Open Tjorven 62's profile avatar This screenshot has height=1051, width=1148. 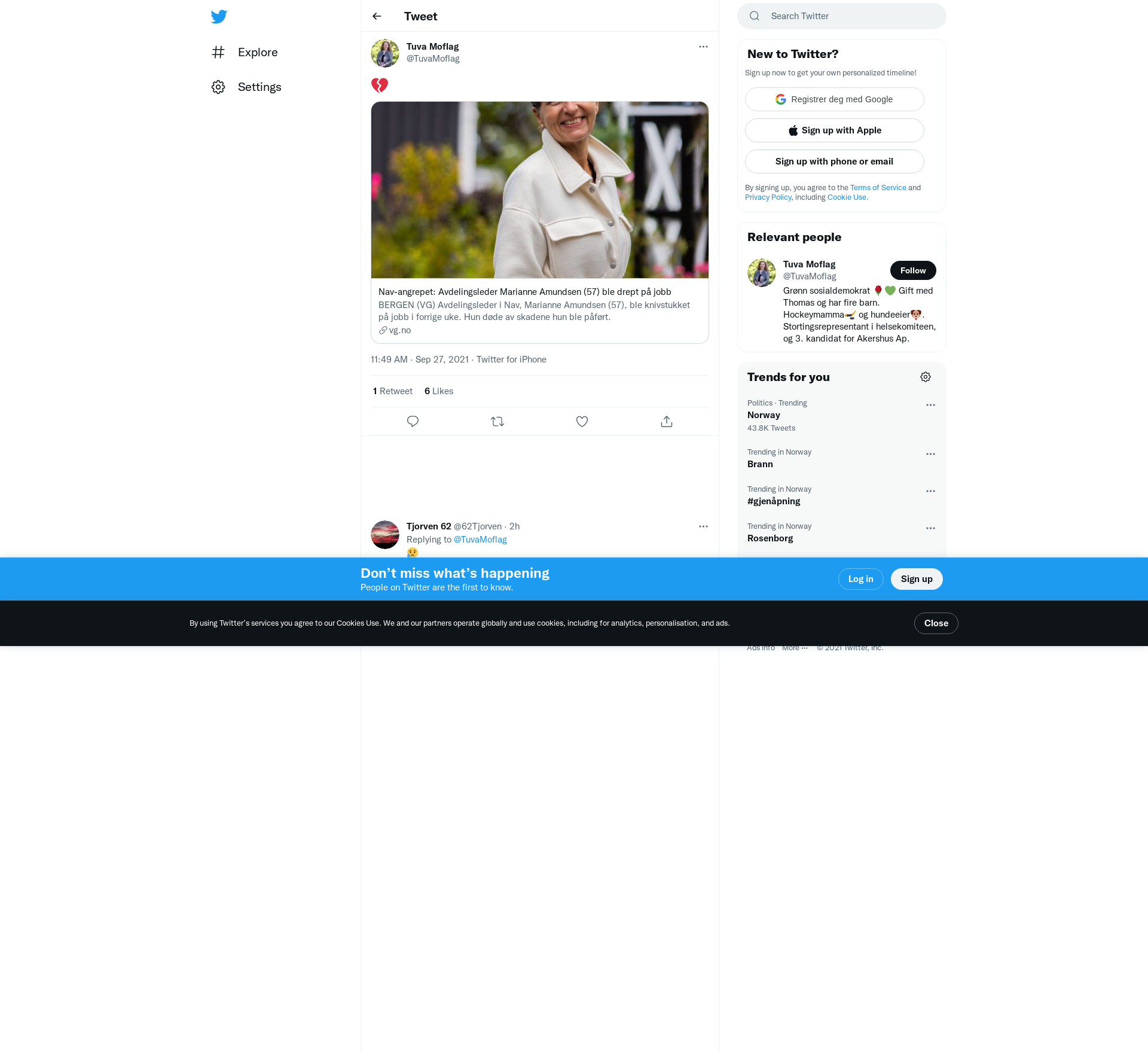point(385,535)
